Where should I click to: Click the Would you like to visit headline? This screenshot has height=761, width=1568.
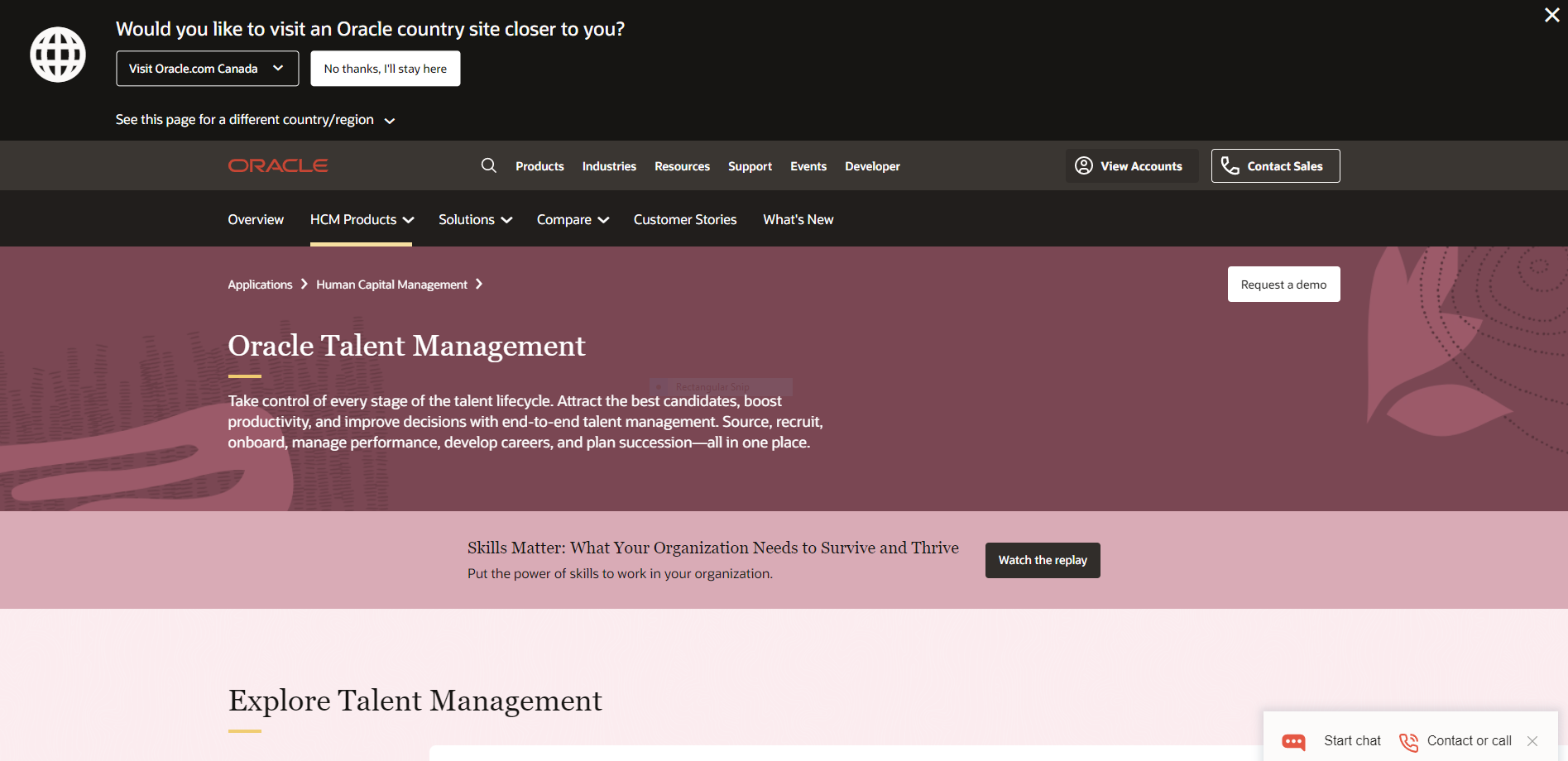370,29
